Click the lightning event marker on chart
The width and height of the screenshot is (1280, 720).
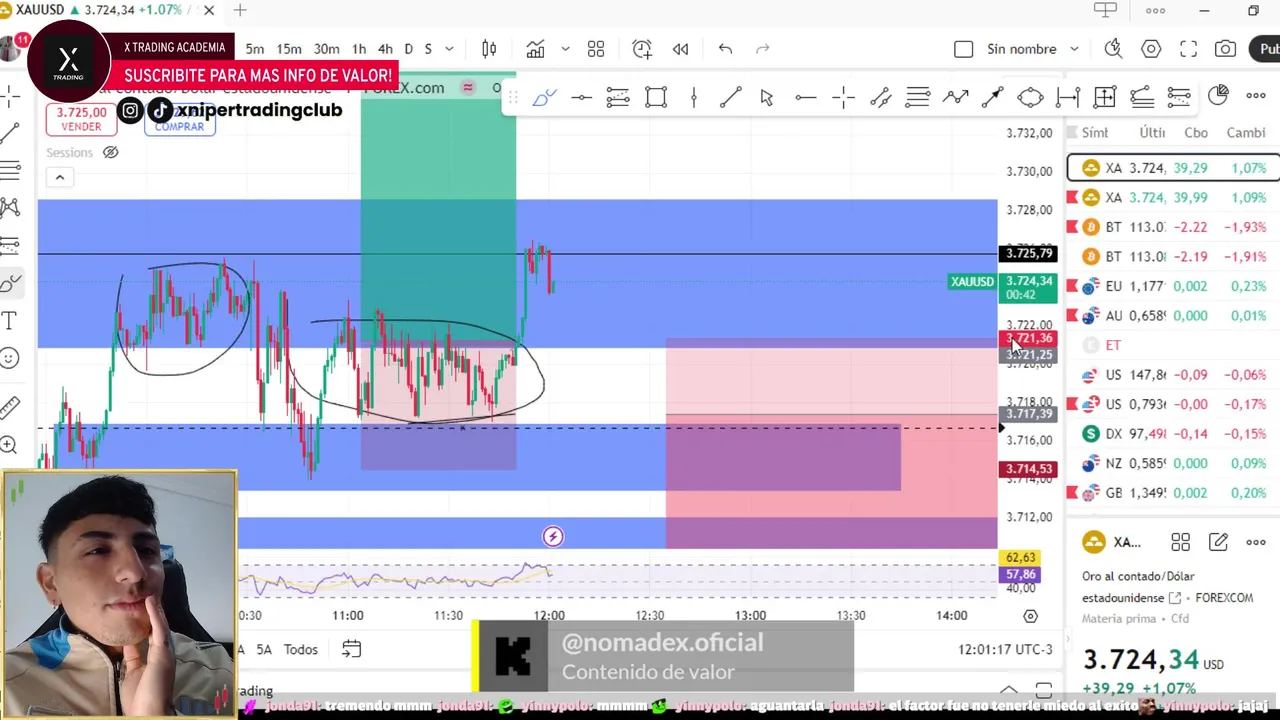(x=553, y=537)
